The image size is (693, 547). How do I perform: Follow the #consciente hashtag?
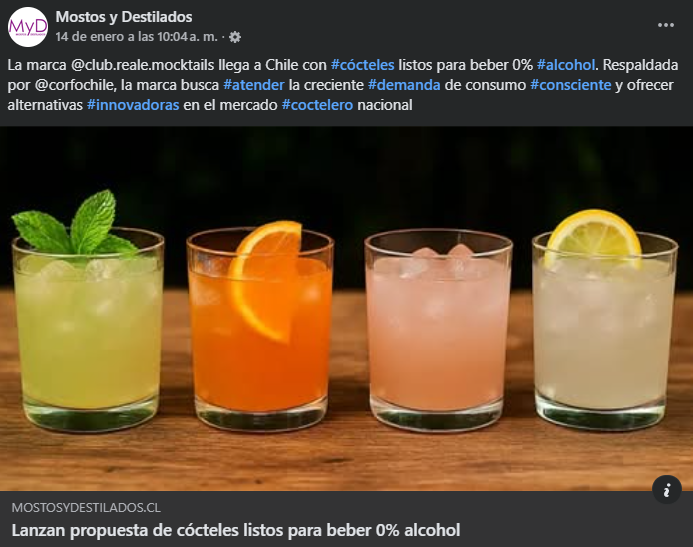point(571,85)
